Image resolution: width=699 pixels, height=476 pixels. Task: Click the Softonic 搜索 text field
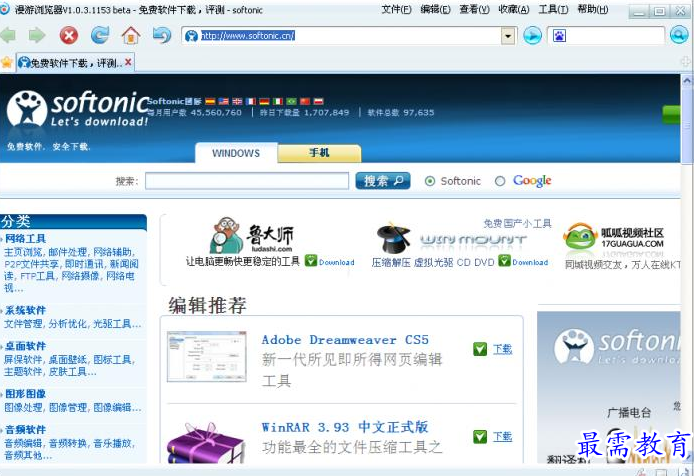click(247, 181)
